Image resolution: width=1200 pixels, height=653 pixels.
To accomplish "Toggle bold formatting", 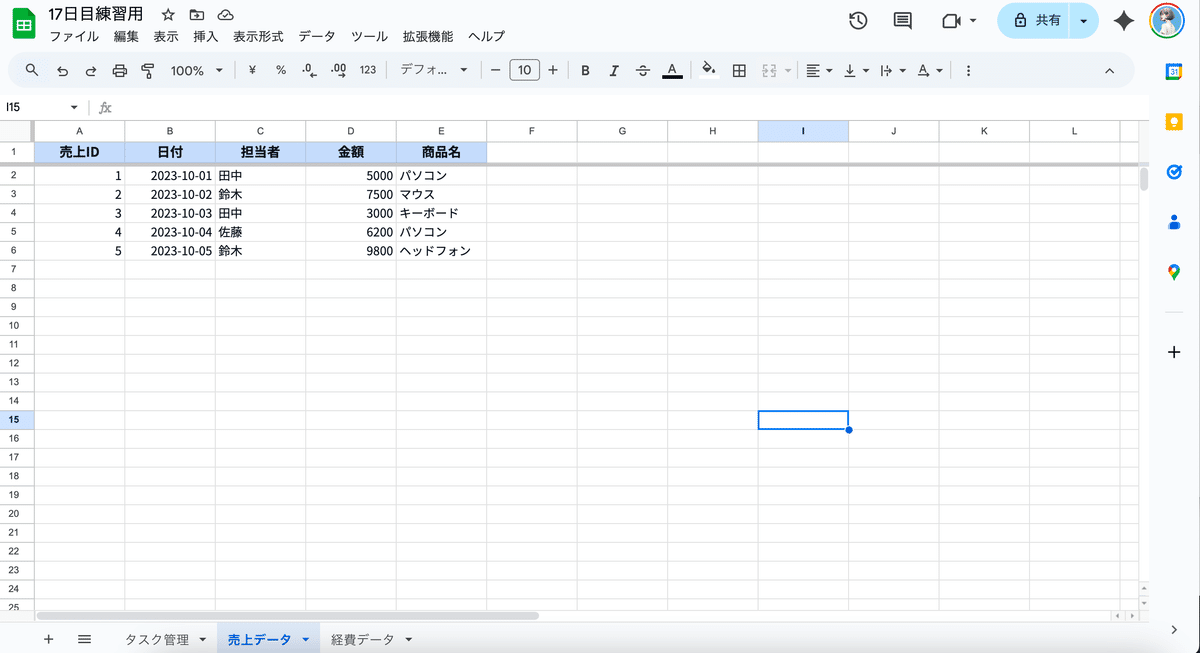I will 585,70.
